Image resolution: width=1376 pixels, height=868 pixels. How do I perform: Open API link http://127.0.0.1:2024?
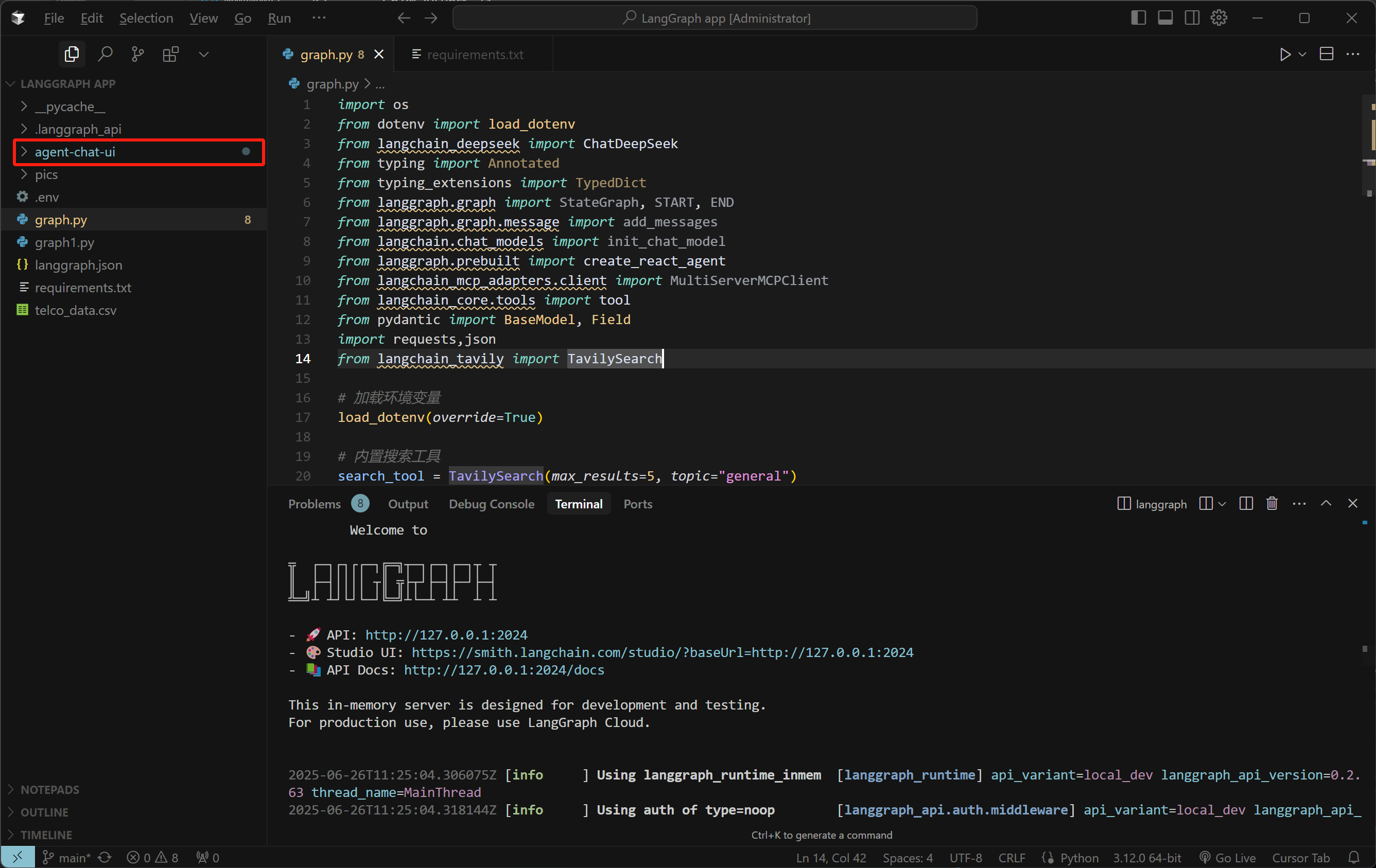(446, 635)
